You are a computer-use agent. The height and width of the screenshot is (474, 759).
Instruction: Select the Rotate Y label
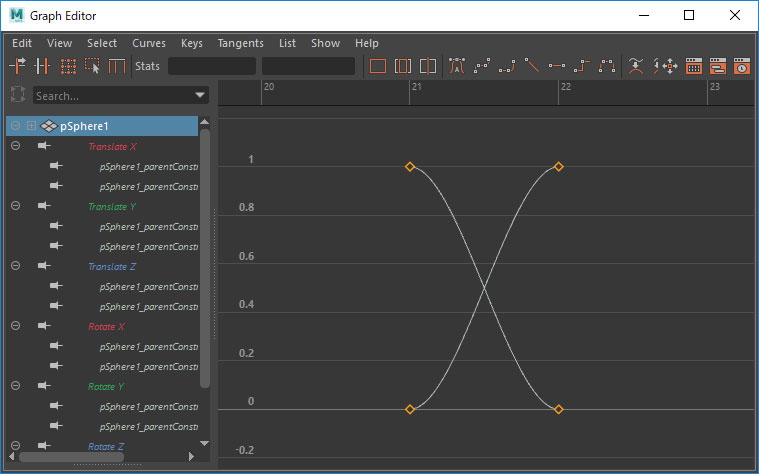pyautogui.click(x=106, y=387)
